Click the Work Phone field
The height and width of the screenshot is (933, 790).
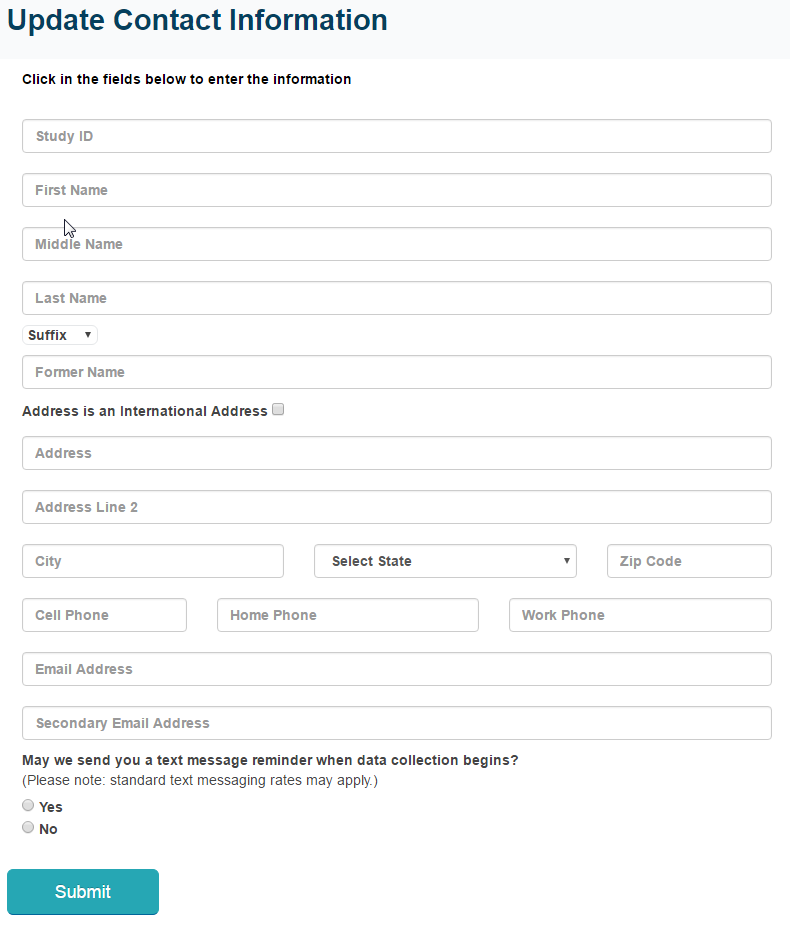pyautogui.click(x=640, y=615)
